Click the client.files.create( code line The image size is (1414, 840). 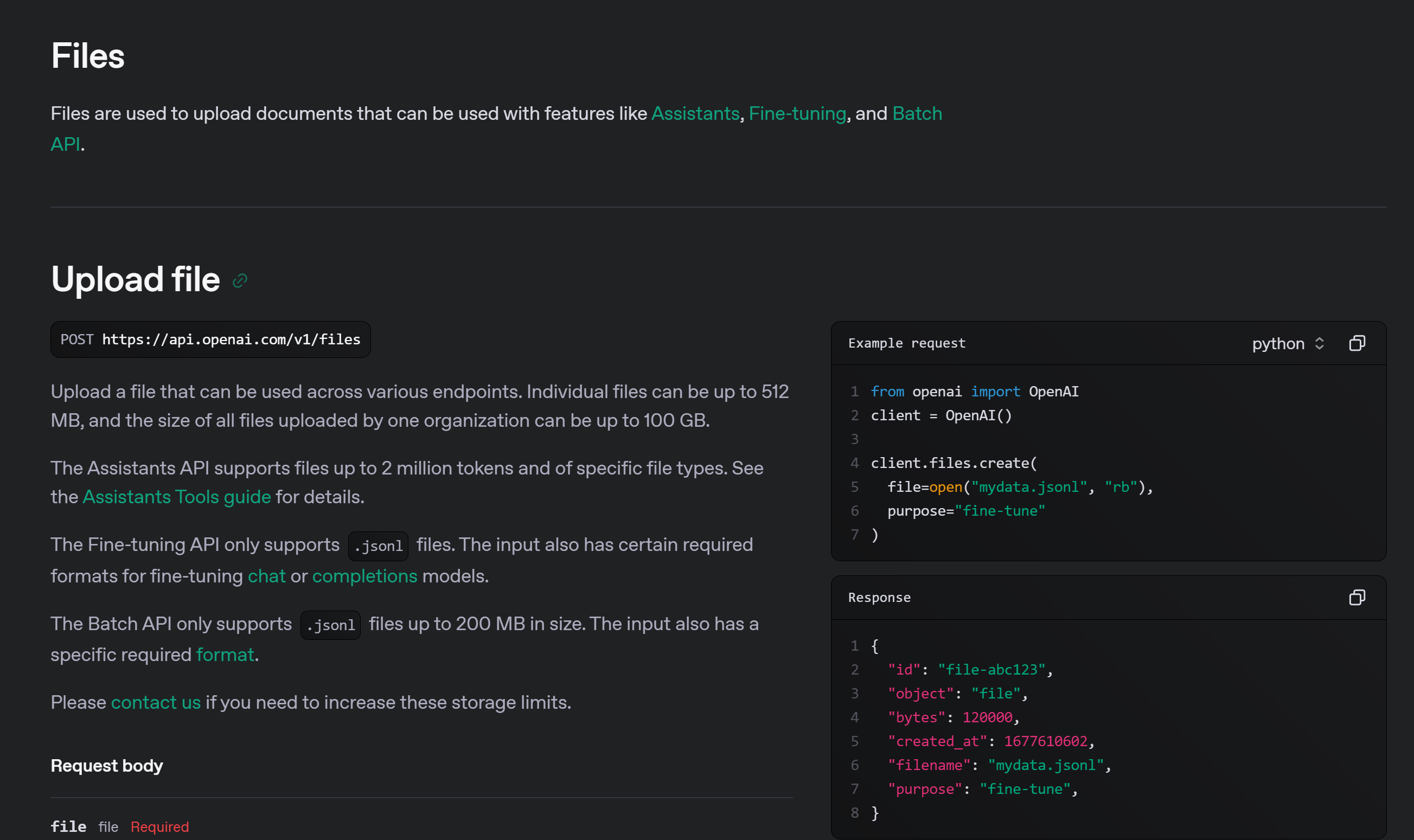(954, 463)
